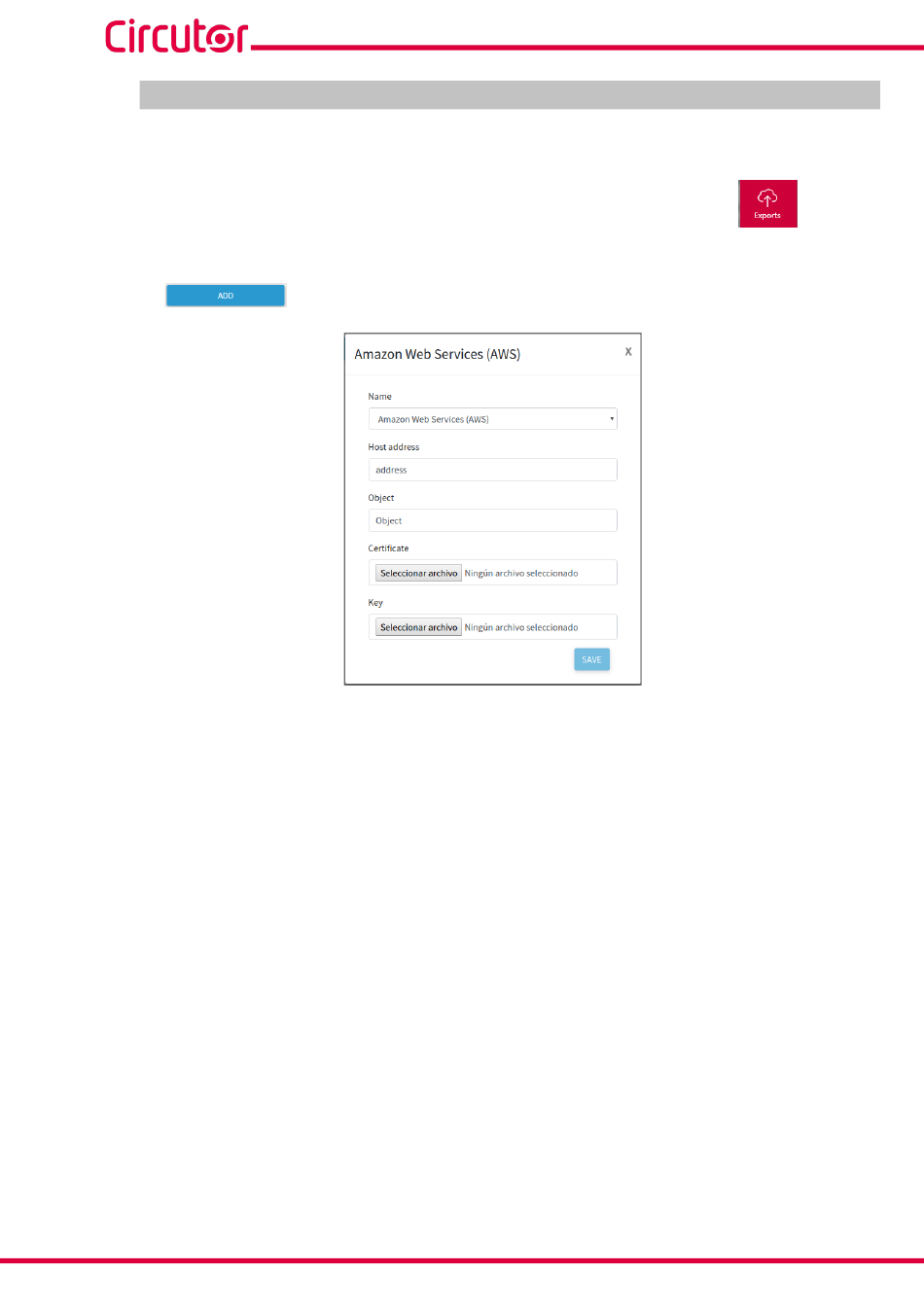Screen dimensions: 924x1307
Task: Click the SAVE button
Action: [x=591, y=659]
